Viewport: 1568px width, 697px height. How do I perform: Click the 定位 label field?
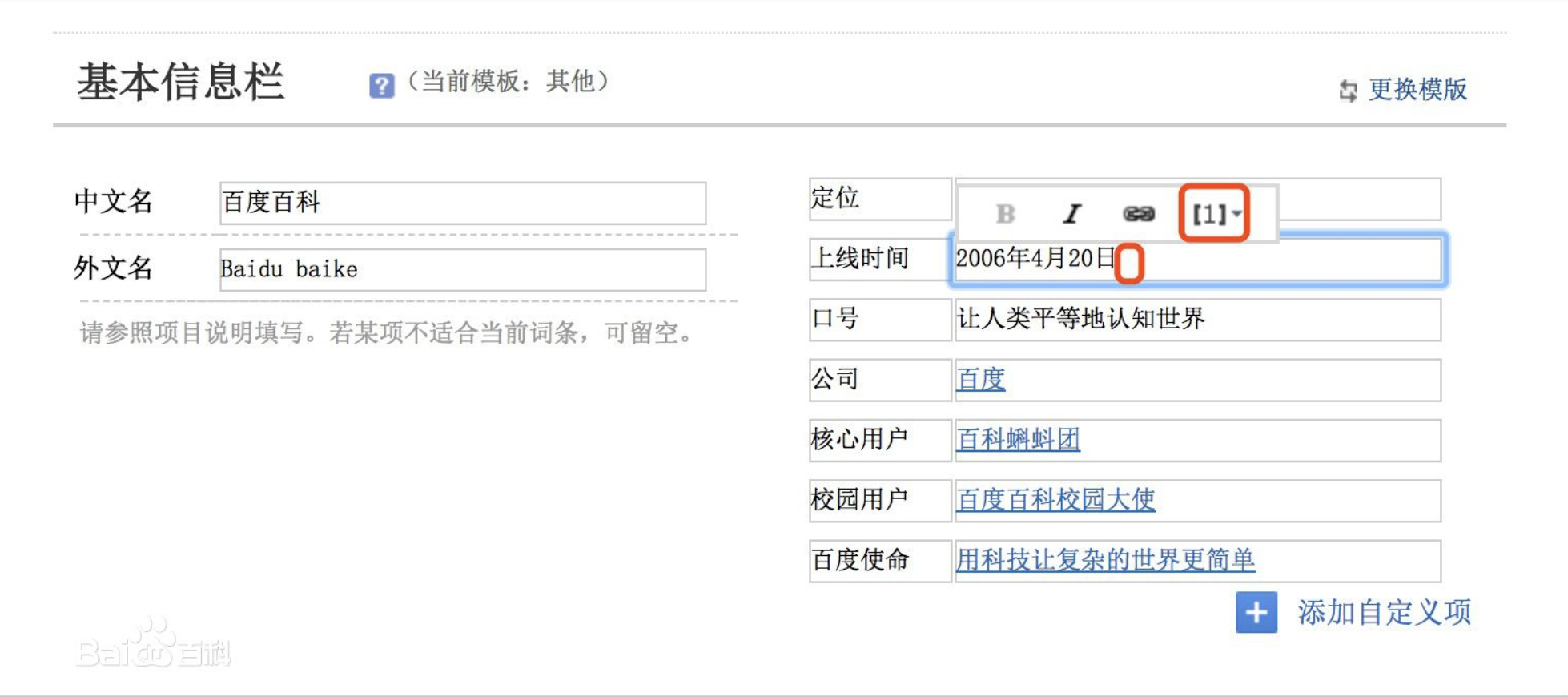coord(880,199)
